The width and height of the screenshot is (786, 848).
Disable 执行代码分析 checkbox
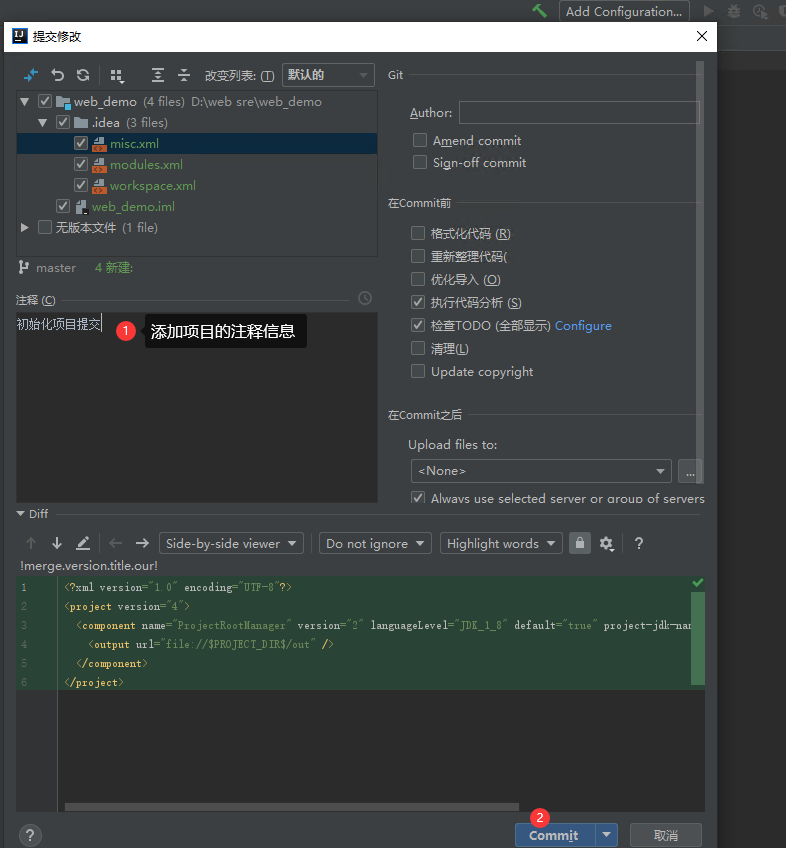(418, 302)
